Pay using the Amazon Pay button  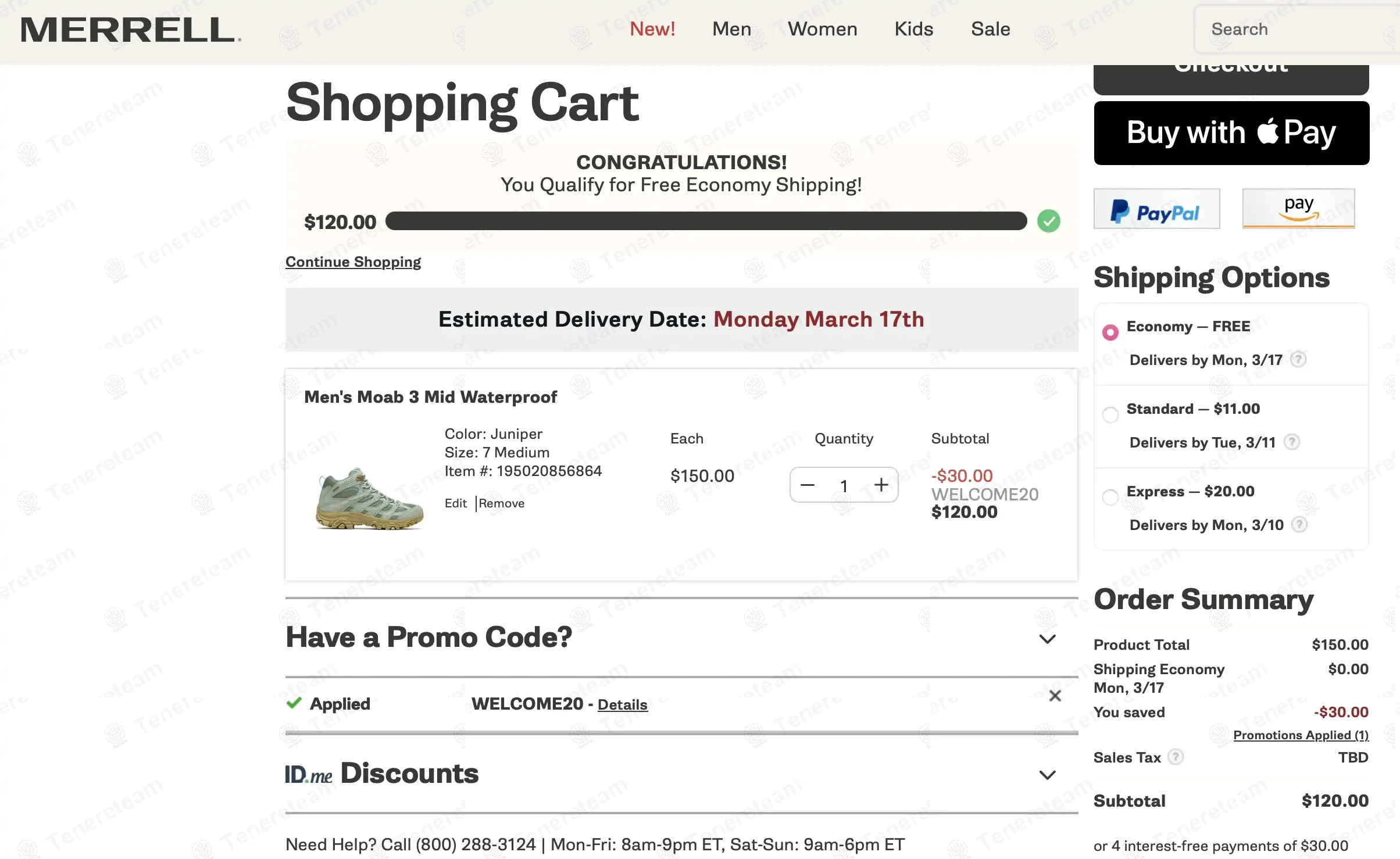pyautogui.click(x=1298, y=209)
